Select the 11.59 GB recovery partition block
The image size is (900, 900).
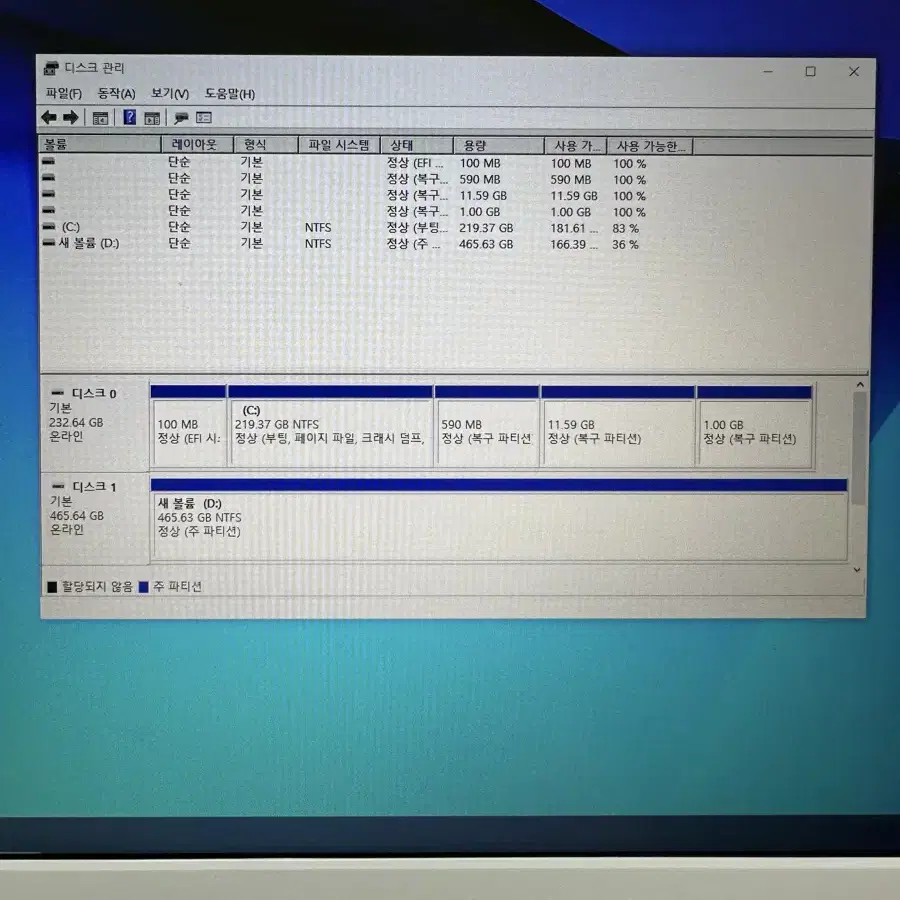tap(618, 426)
